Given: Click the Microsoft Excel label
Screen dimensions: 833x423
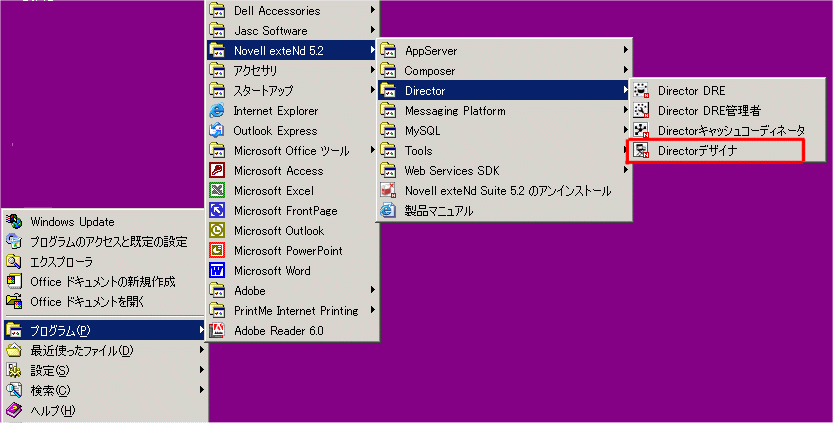Looking at the screenshot, I should [x=274, y=191].
